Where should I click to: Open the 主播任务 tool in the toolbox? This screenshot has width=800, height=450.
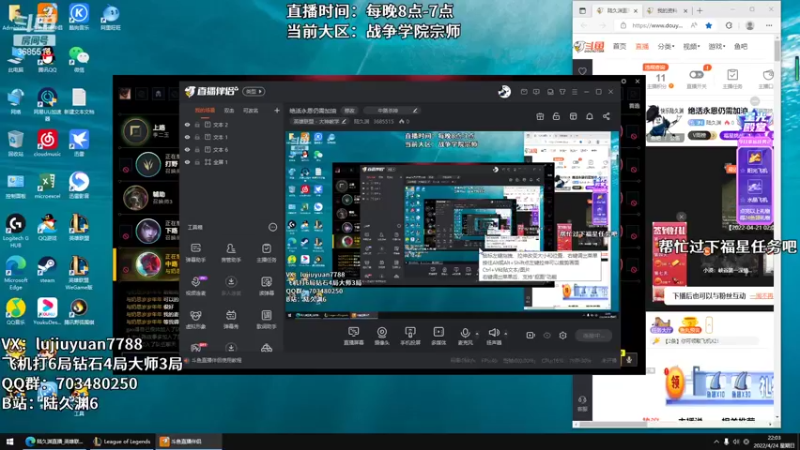tap(266, 252)
